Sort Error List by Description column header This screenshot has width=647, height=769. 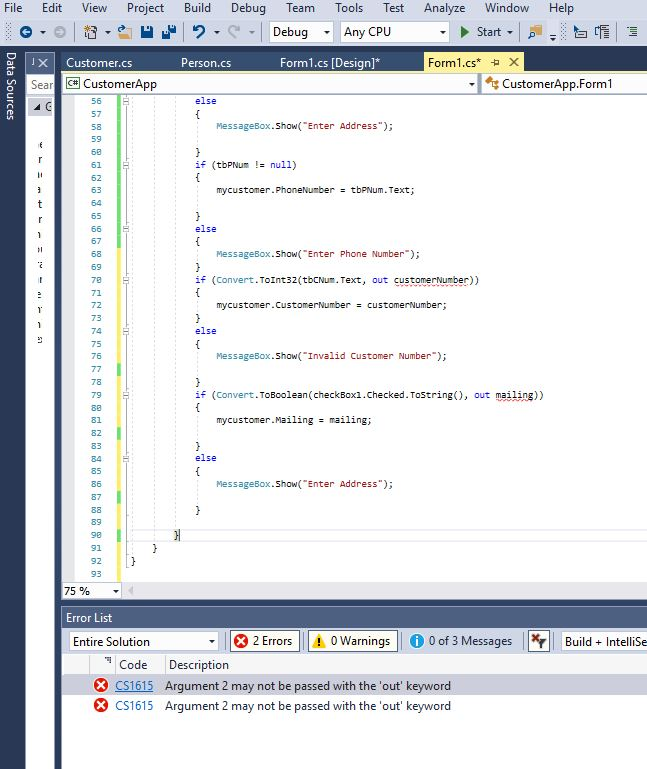tap(199, 665)
